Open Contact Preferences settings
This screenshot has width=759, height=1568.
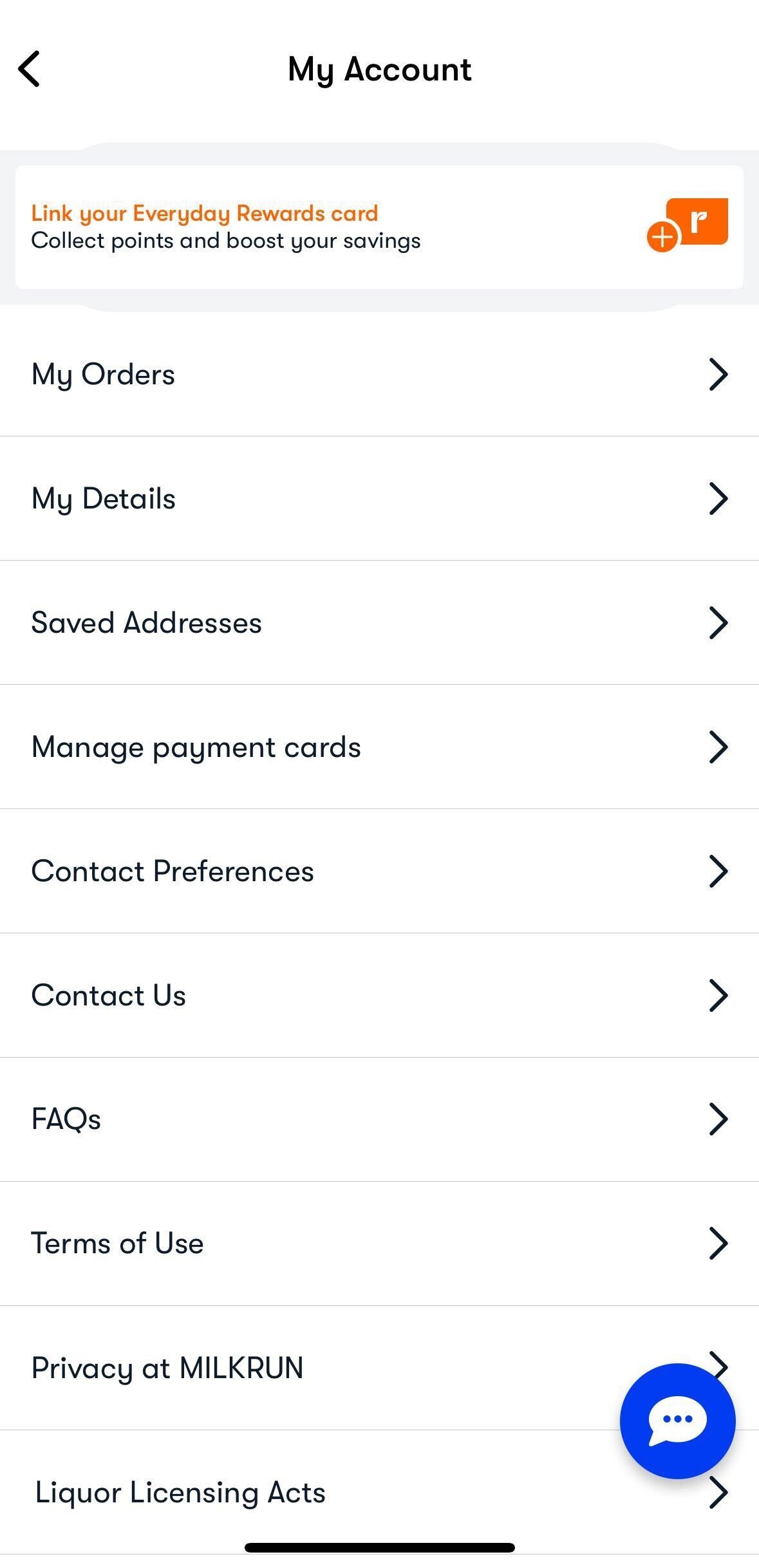pyautogui.click(x=173, y=872)
